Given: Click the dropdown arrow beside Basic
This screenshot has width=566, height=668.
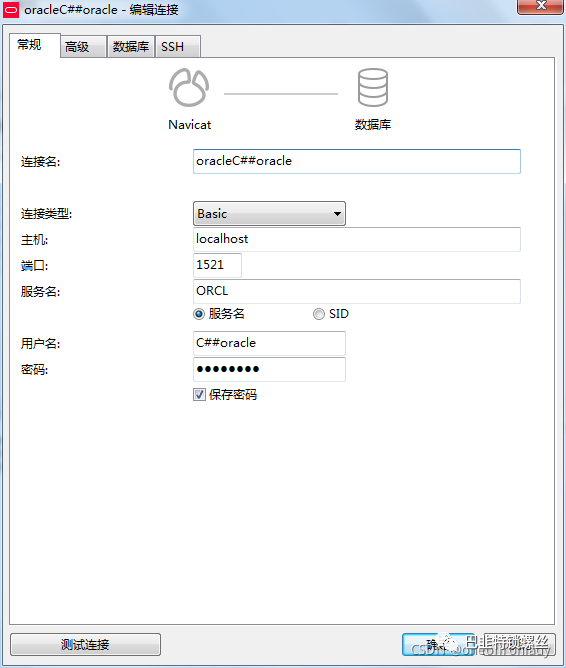Looking at the screenshot, I should [337, 213].
